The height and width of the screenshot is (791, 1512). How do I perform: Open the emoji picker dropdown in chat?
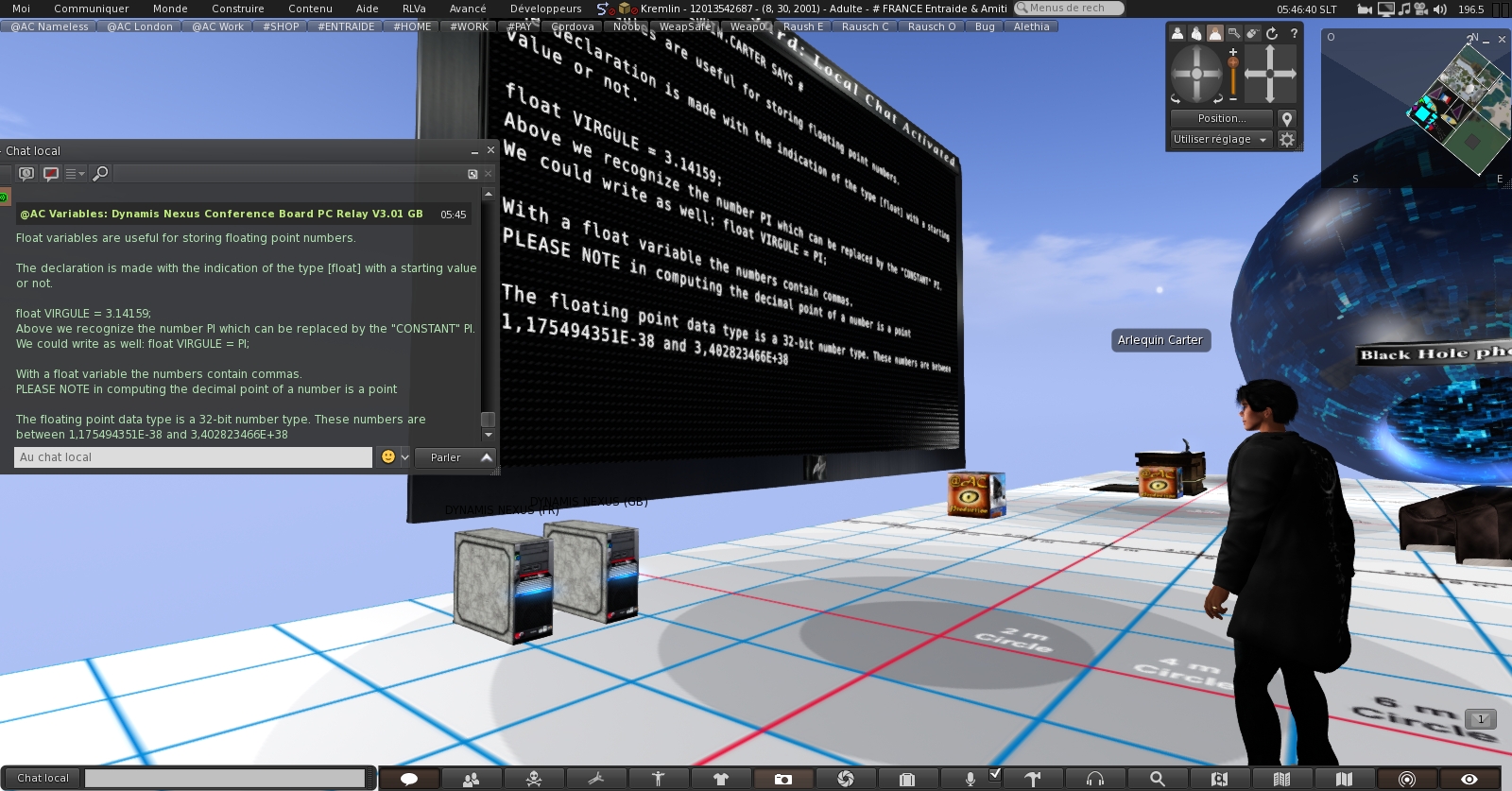404,457
